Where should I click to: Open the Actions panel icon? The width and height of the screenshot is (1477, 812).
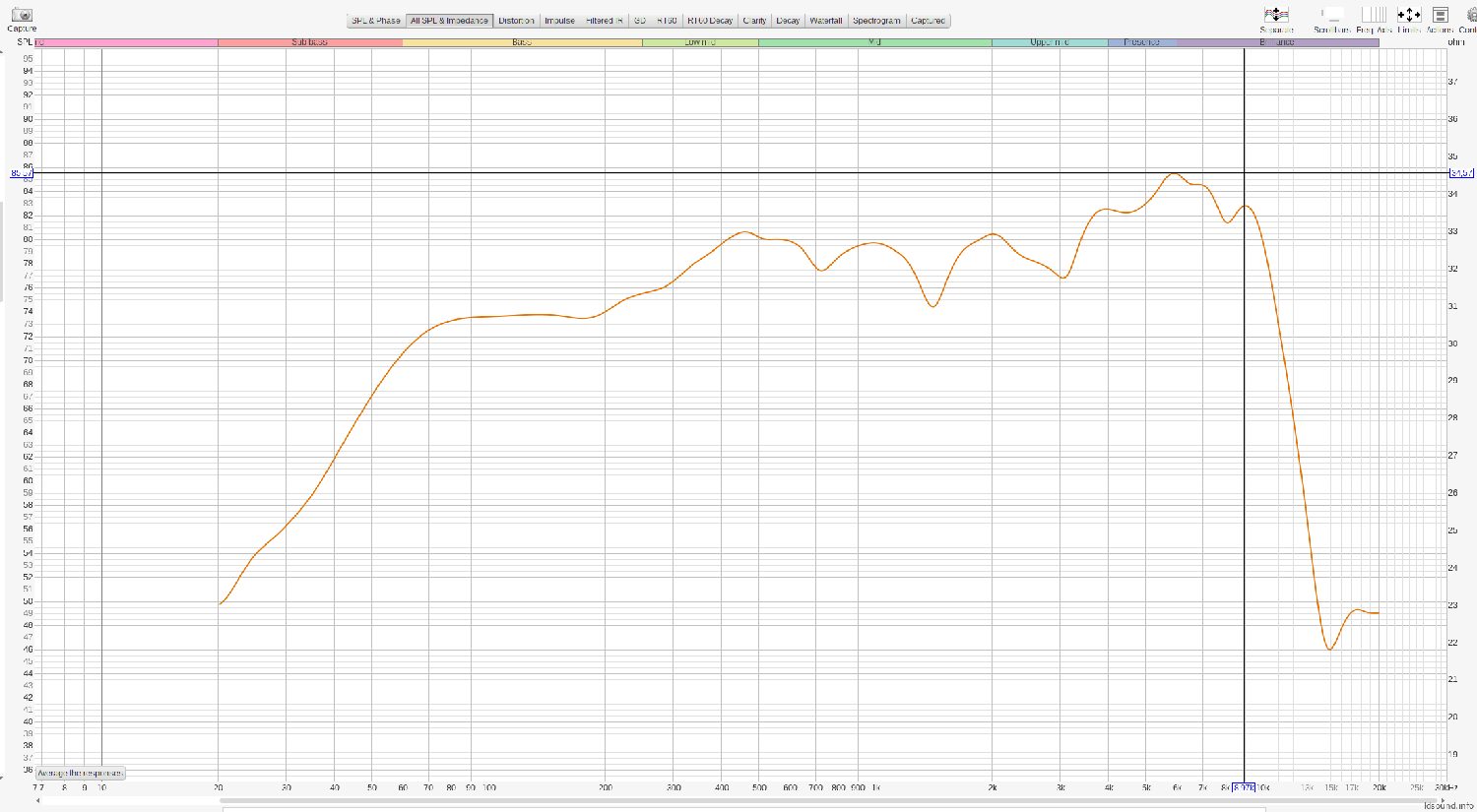1441,15
